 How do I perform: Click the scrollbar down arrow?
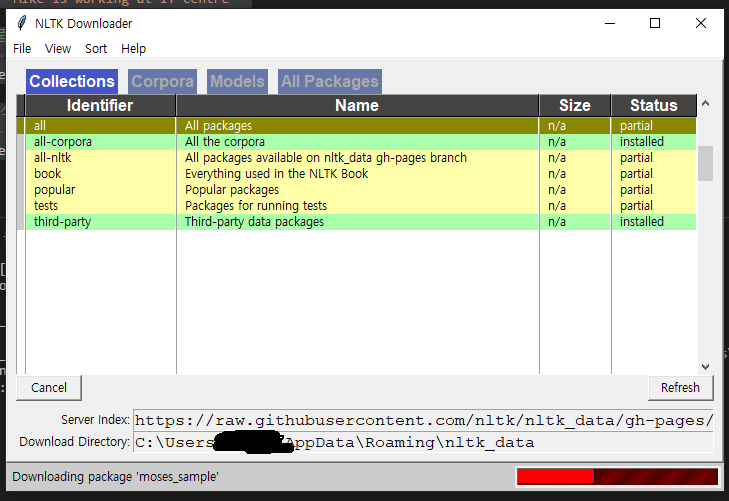(705, 367)
